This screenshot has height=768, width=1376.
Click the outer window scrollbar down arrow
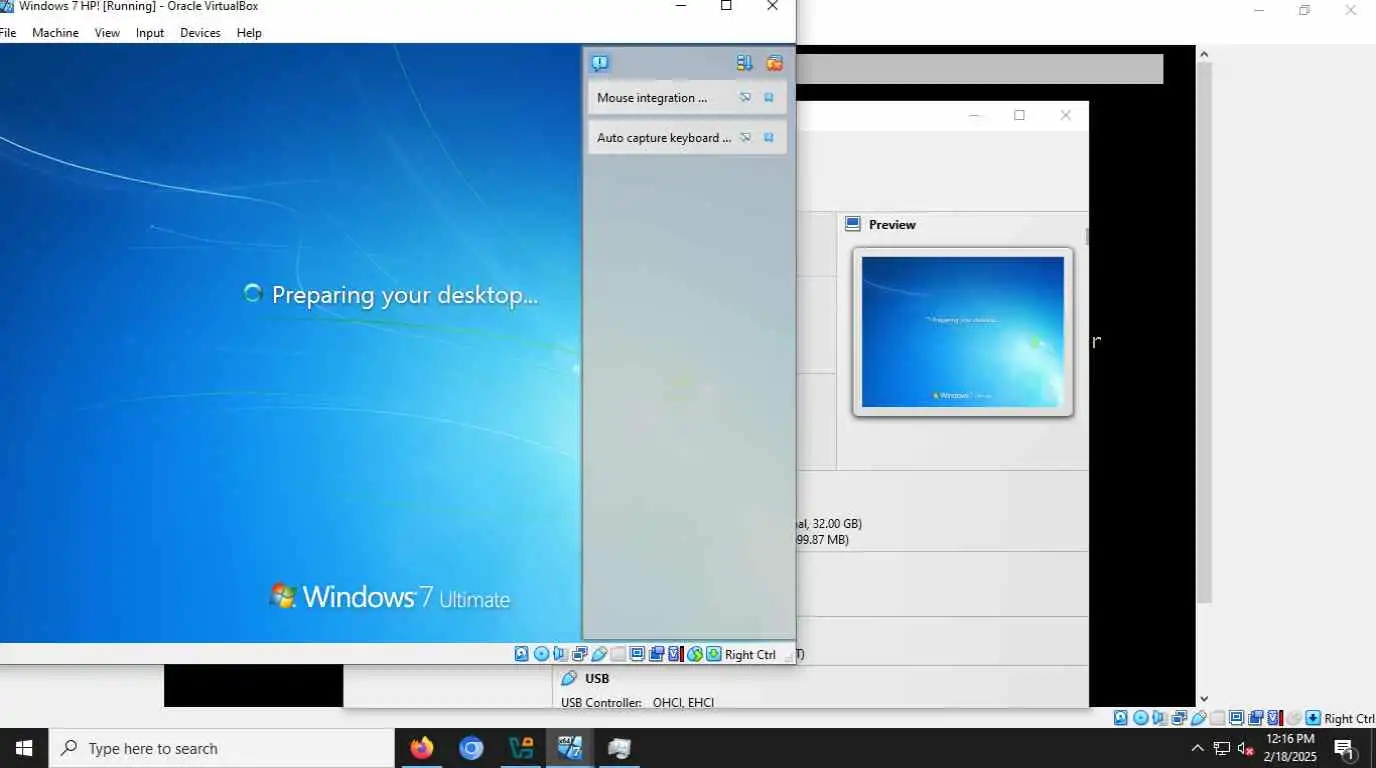click(x=1204, y=699)
